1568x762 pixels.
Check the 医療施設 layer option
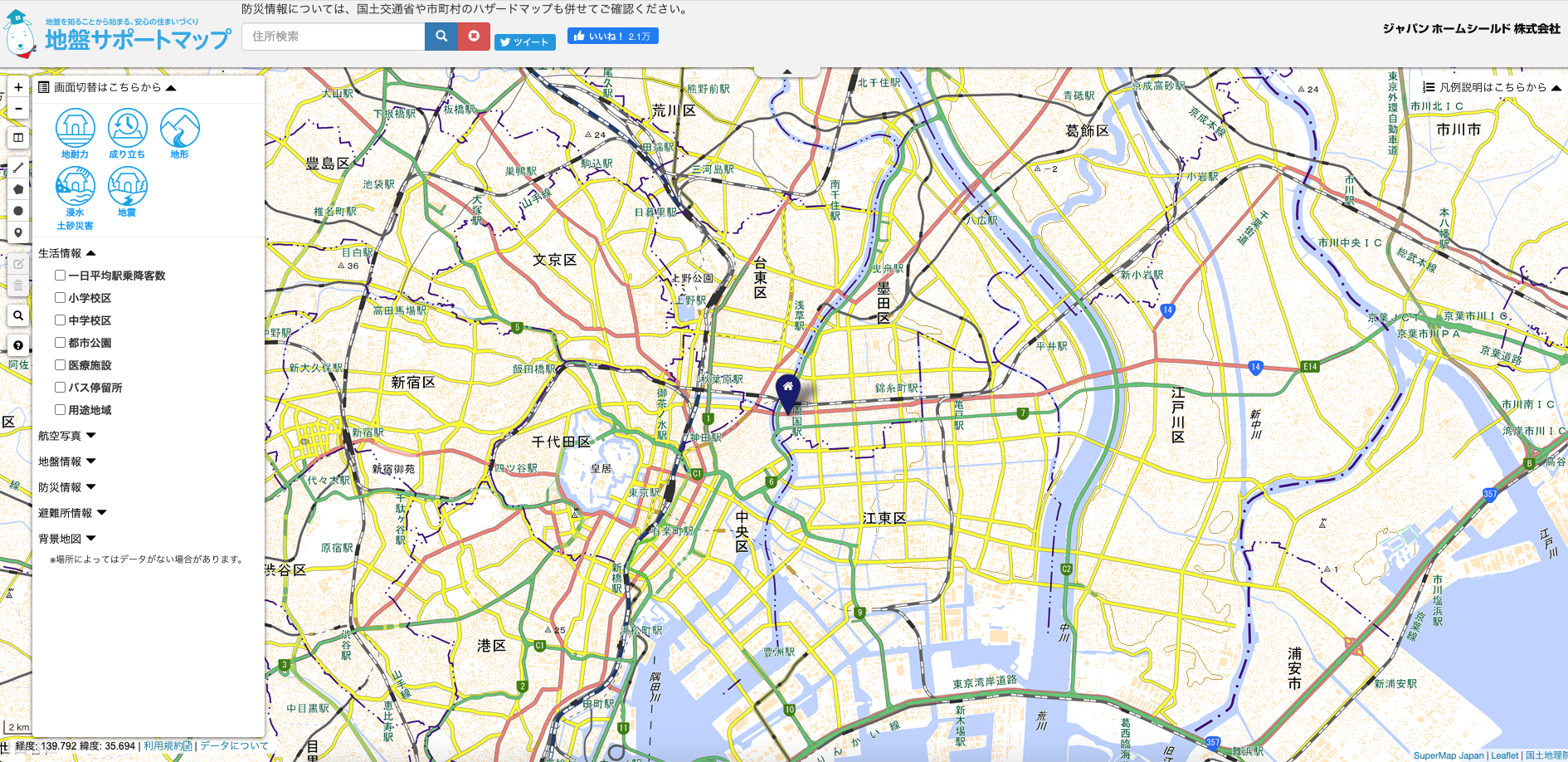pyautogui.click(x=60, y=364)
